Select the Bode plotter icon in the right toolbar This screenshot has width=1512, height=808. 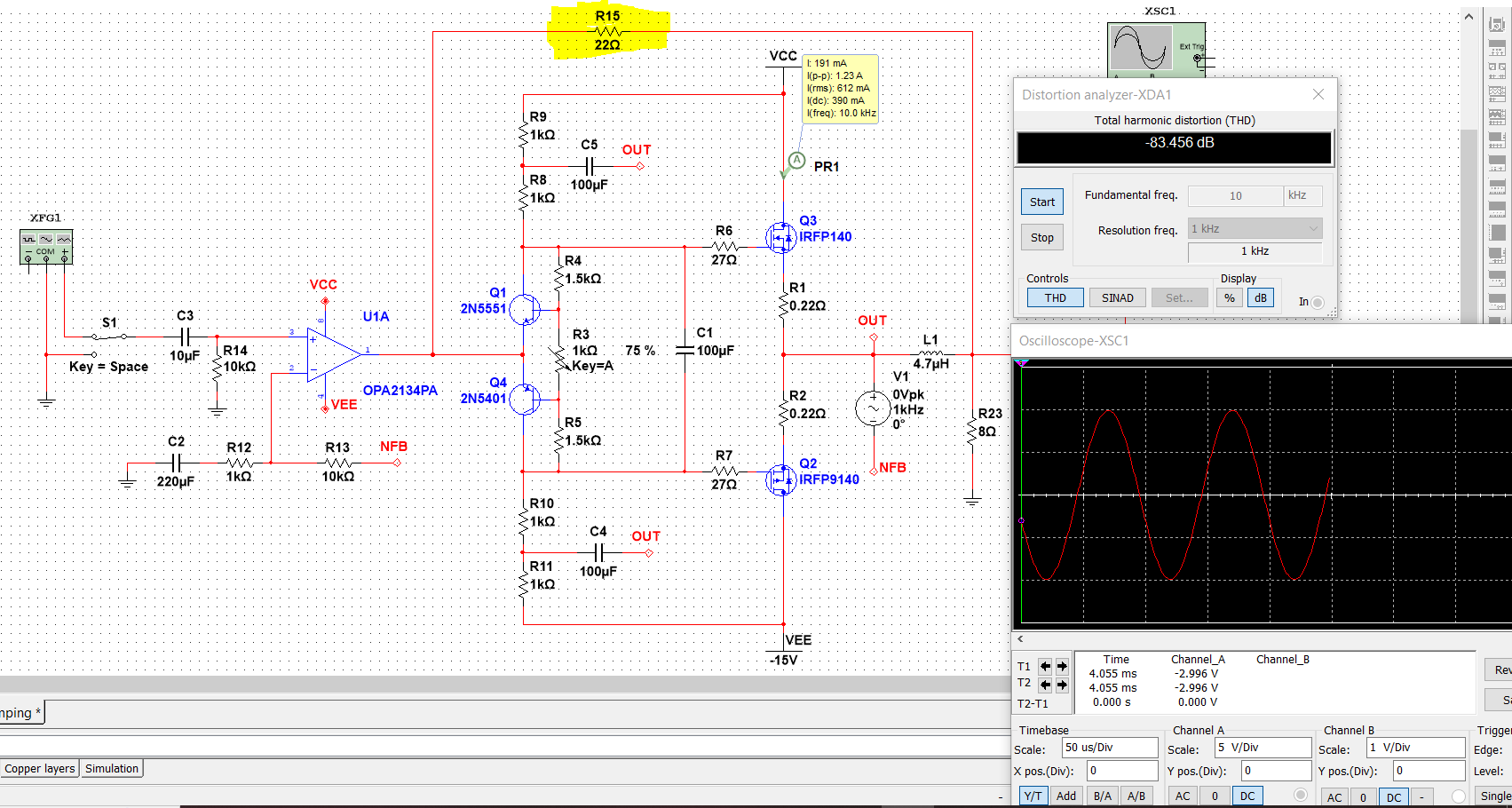tap(1497, 139)
